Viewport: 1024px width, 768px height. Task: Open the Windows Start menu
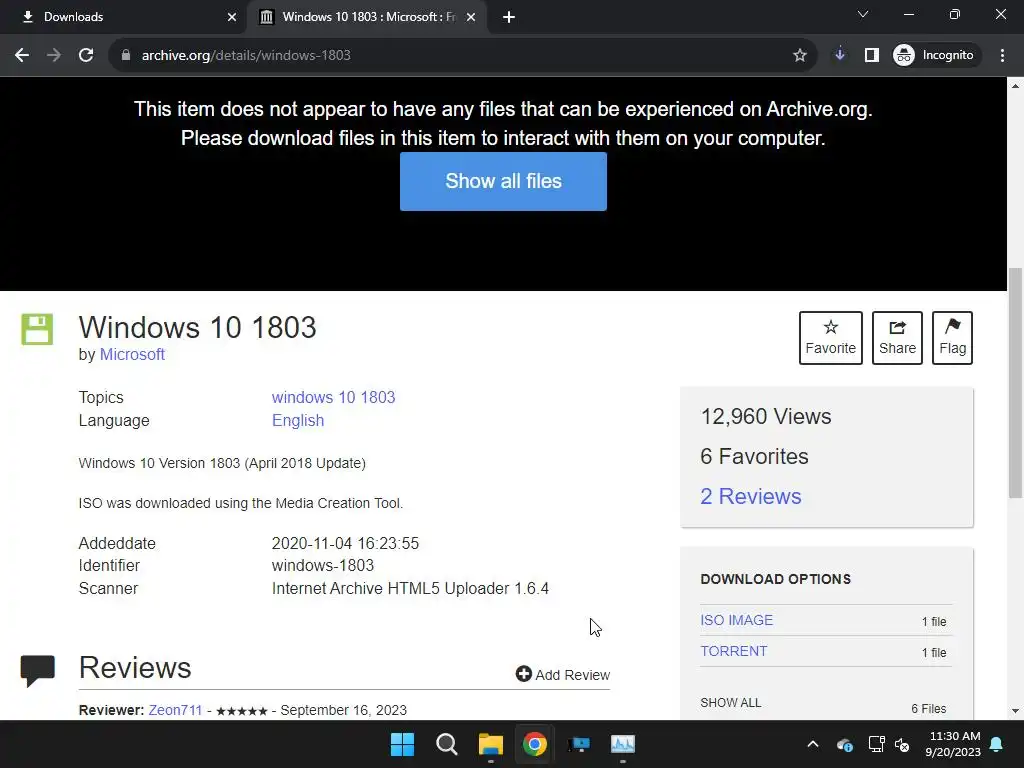(402, 744)
